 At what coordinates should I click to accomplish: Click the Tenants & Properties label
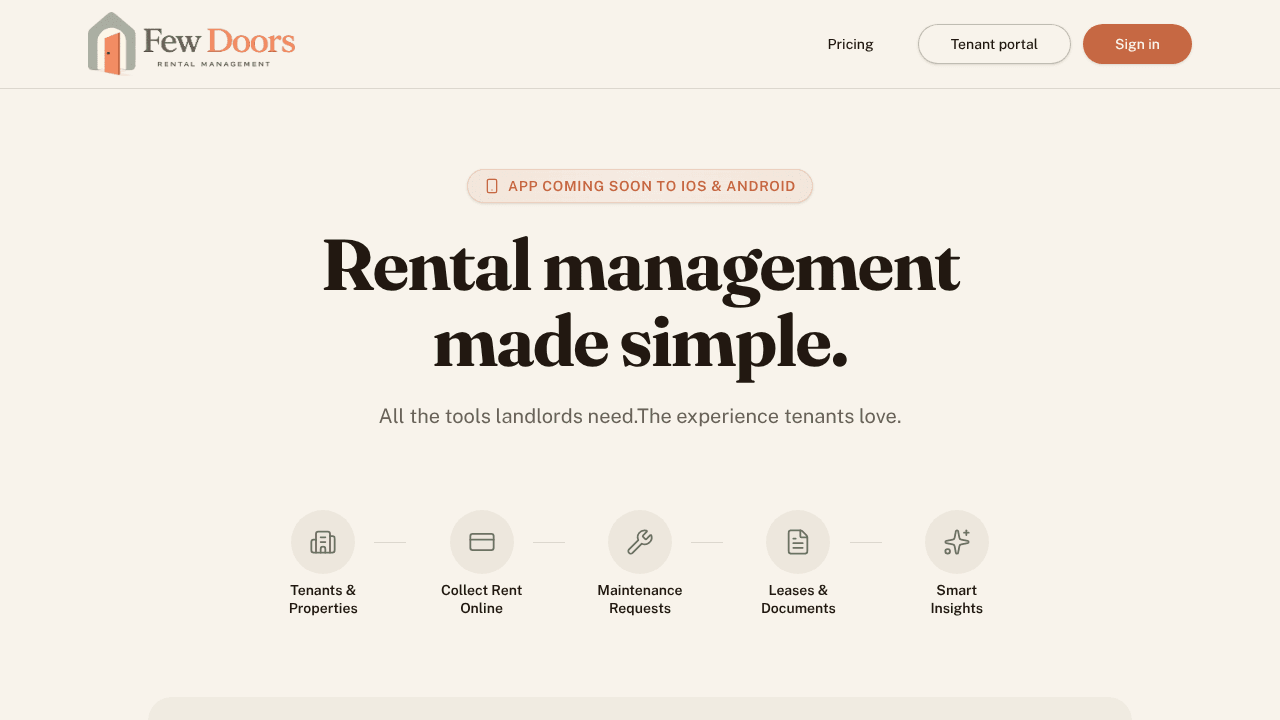tap(323, 599)
